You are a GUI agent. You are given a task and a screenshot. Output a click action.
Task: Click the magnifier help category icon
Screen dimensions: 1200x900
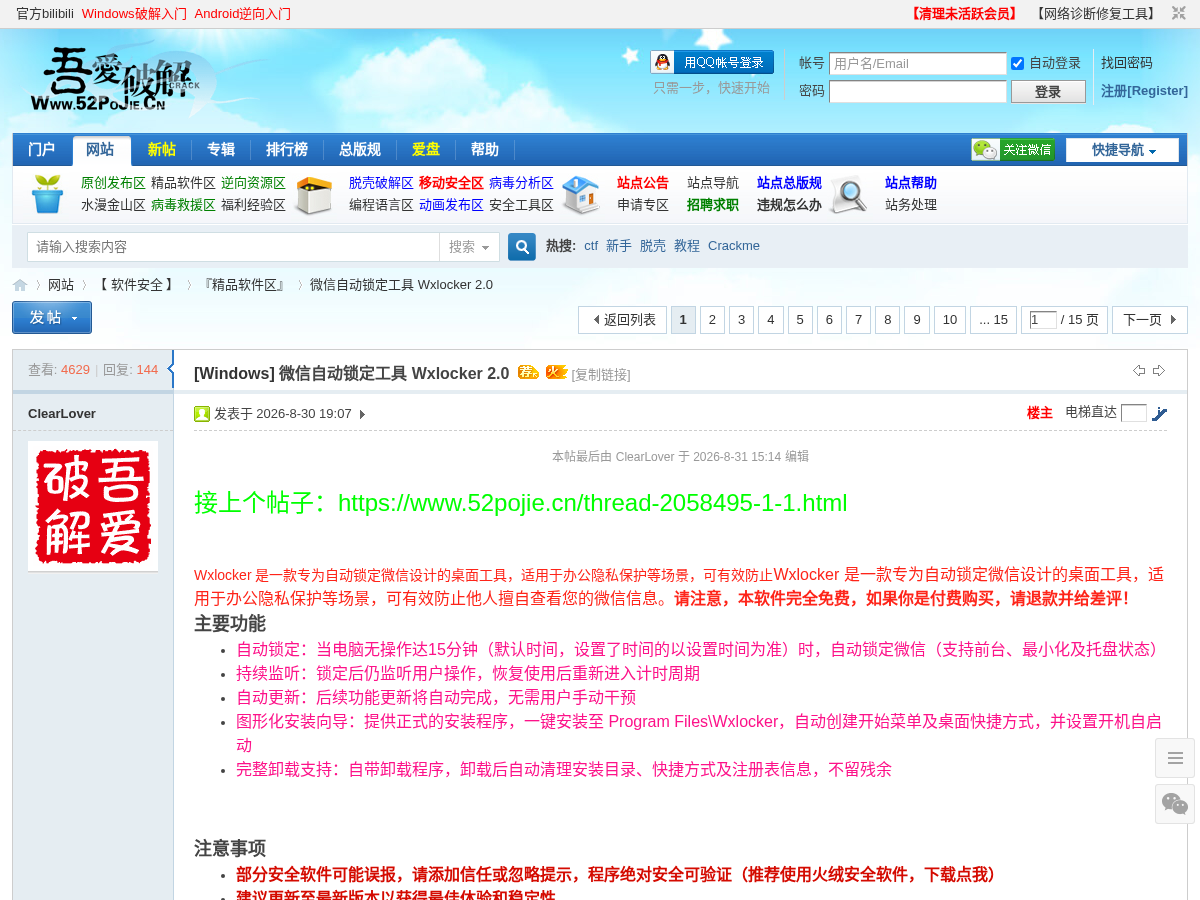pyautogui.click(x=849, y=195)
